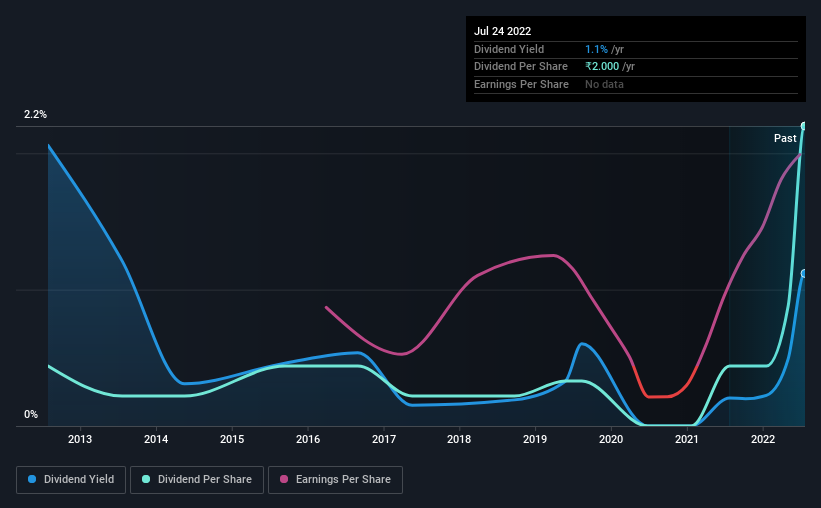The width and height of the screenshot is (821, 508).
Task: Click the blue Dividend Yield endpoint marker
Action: 804,273
